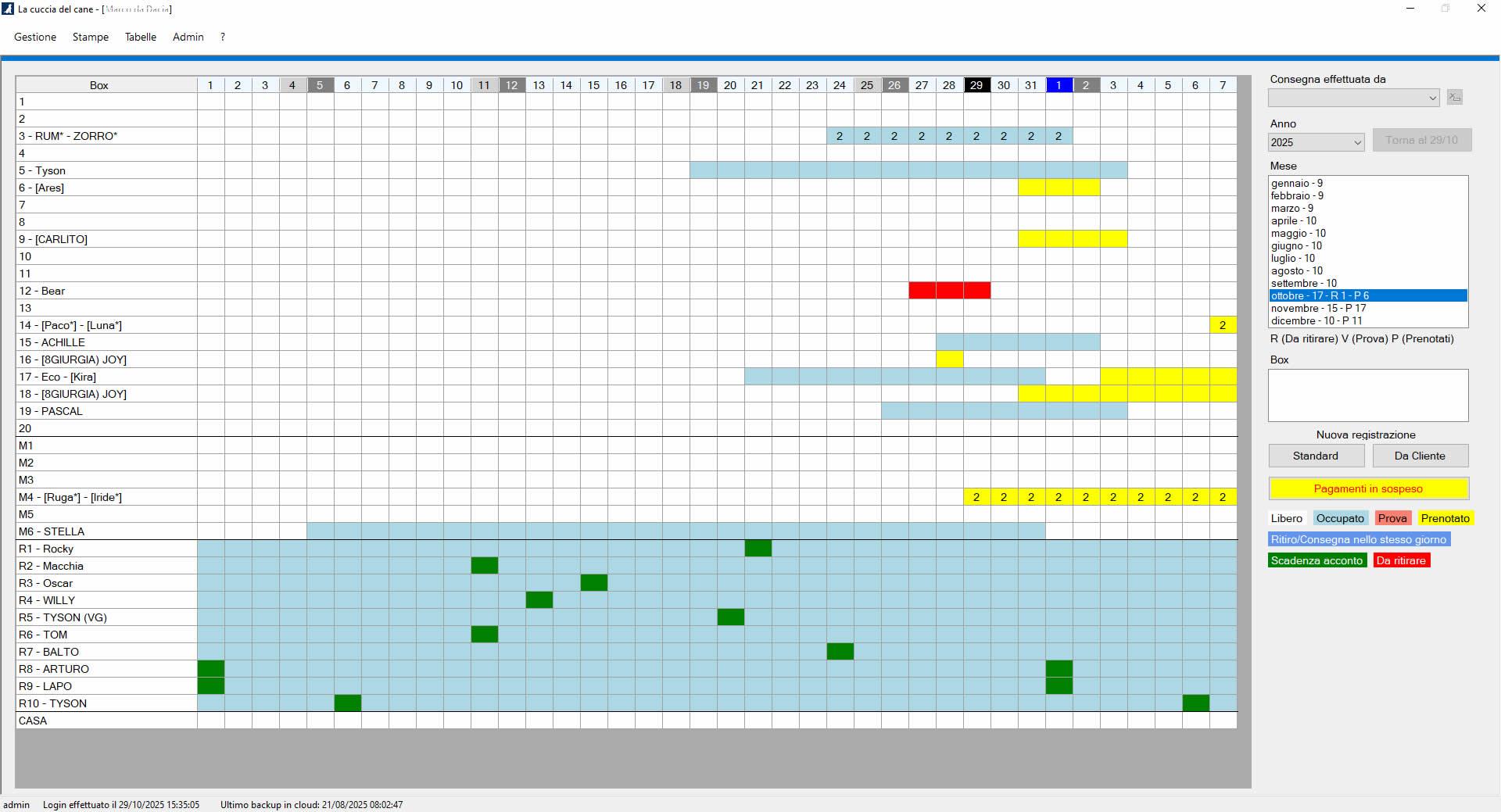Click inside the empty Box text area

[x=1368, y=395]
